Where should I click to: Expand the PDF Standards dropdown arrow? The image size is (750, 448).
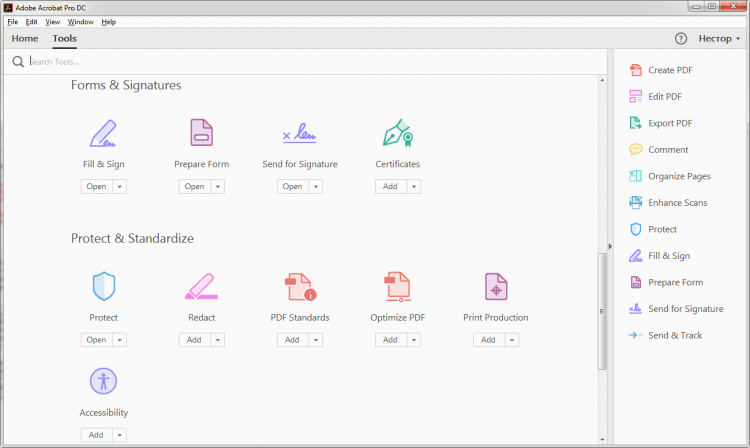[316, 340]
